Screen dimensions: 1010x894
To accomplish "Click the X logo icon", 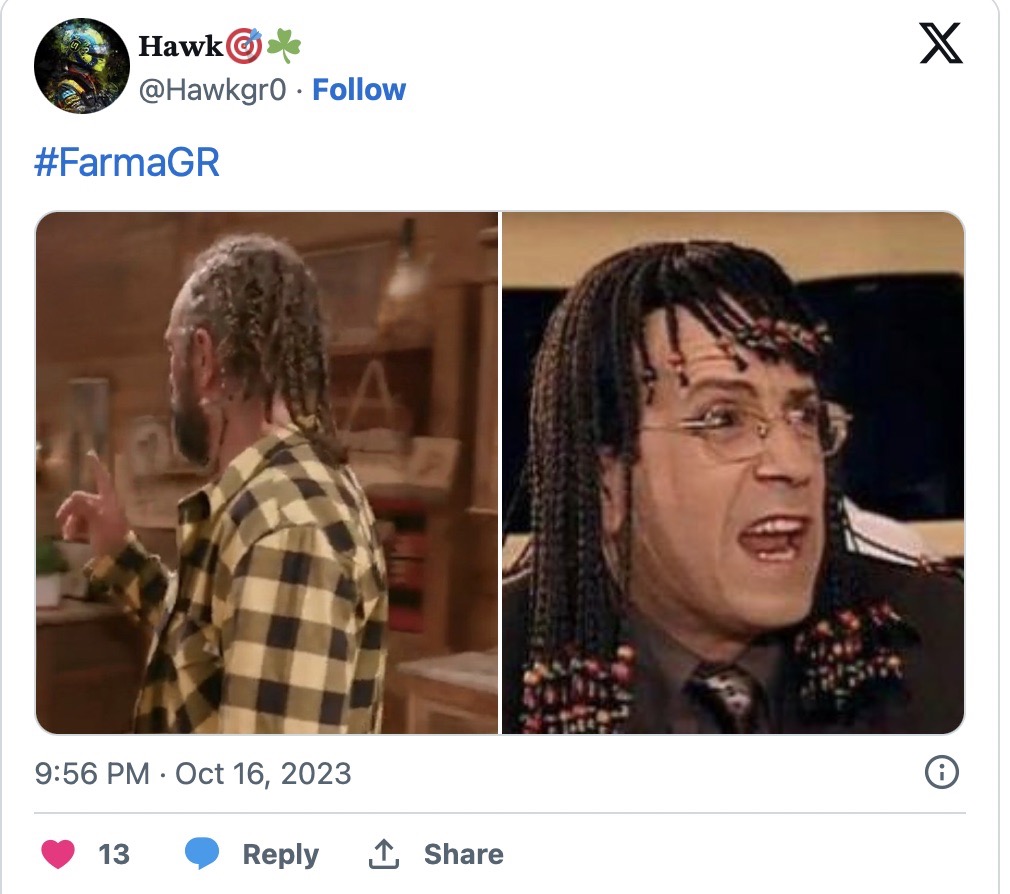I will pos(941,43).
